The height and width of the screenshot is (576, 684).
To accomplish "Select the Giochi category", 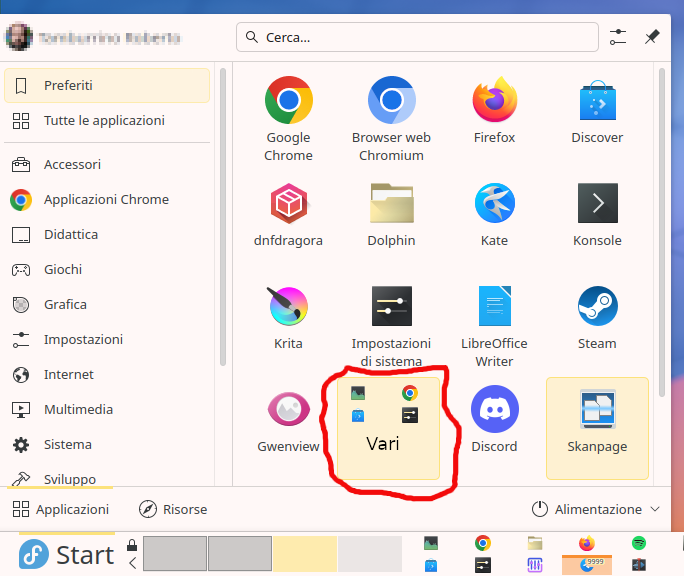I will click(107, 269).
